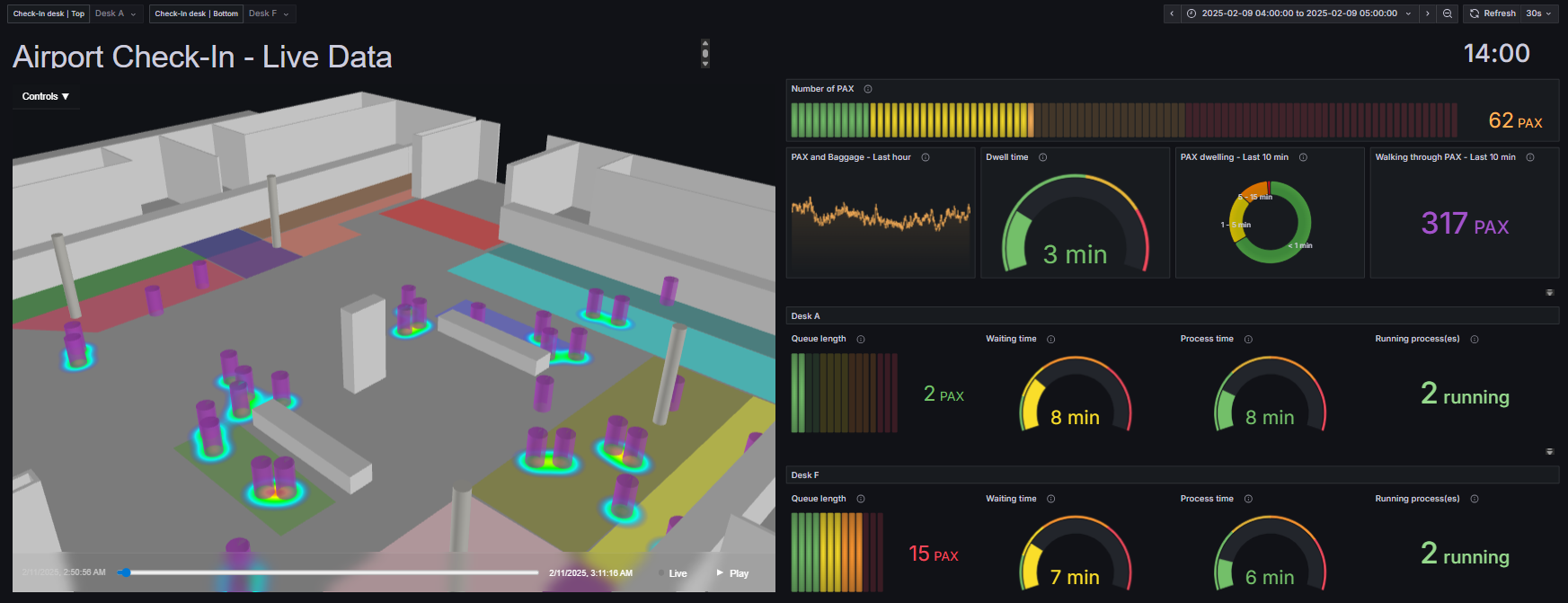Screen dimensions: 1568x603
Task: Zoom out the dashboard time range
Action: (x=1447, y=13)
